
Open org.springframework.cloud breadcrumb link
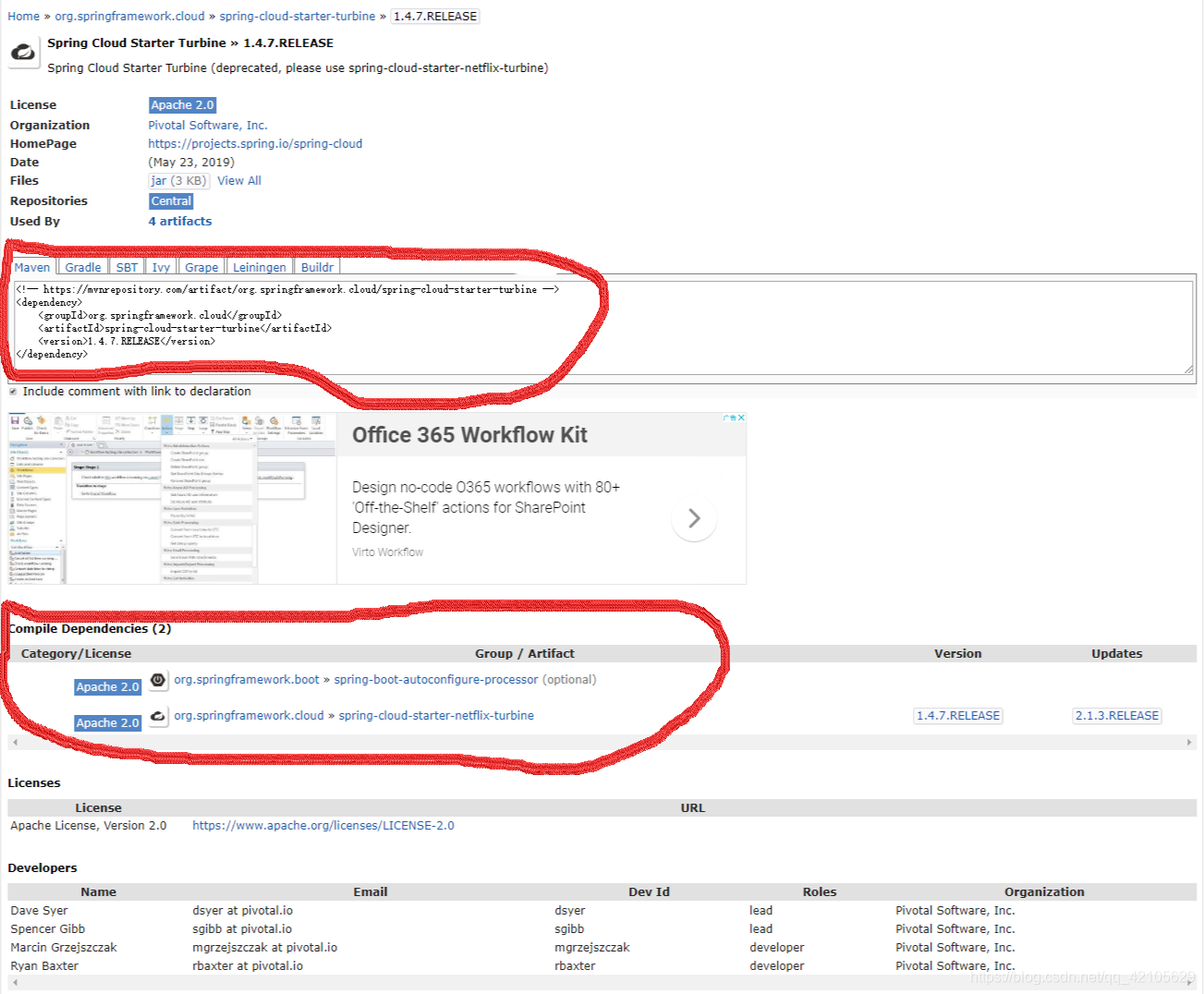point(129,16)
